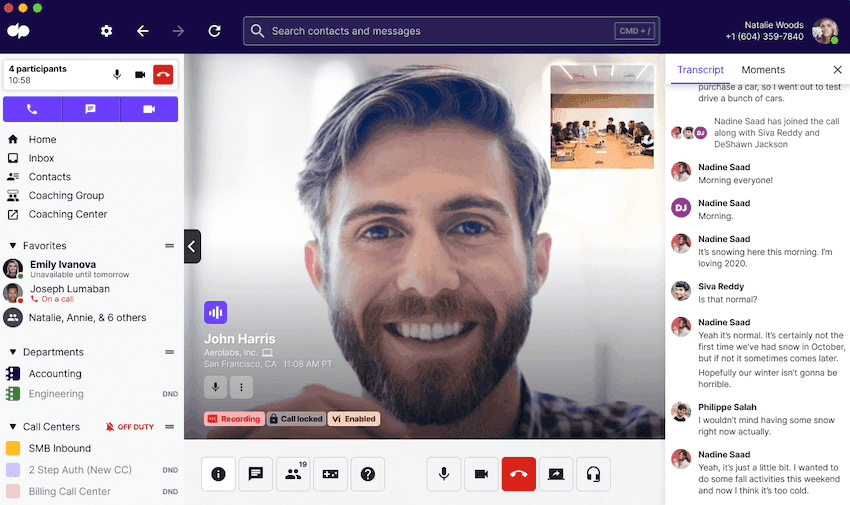Open Call Centers section options menu
Image resolution: width=850 pixels, height=505 pixels.
tap(170, 426)
